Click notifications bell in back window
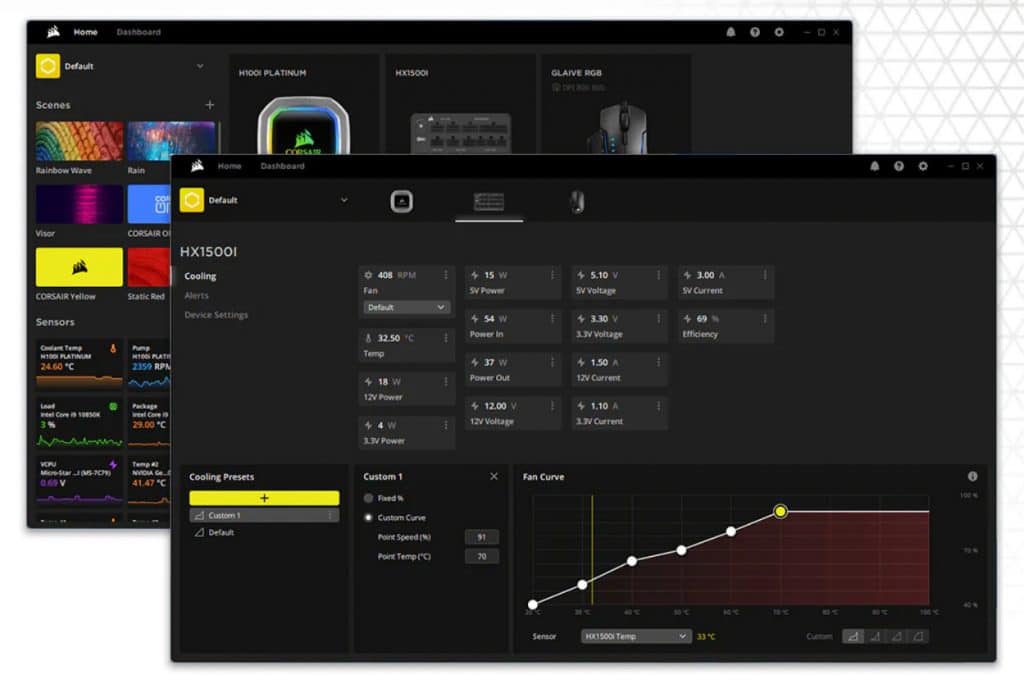 click(x=731, y=32)
